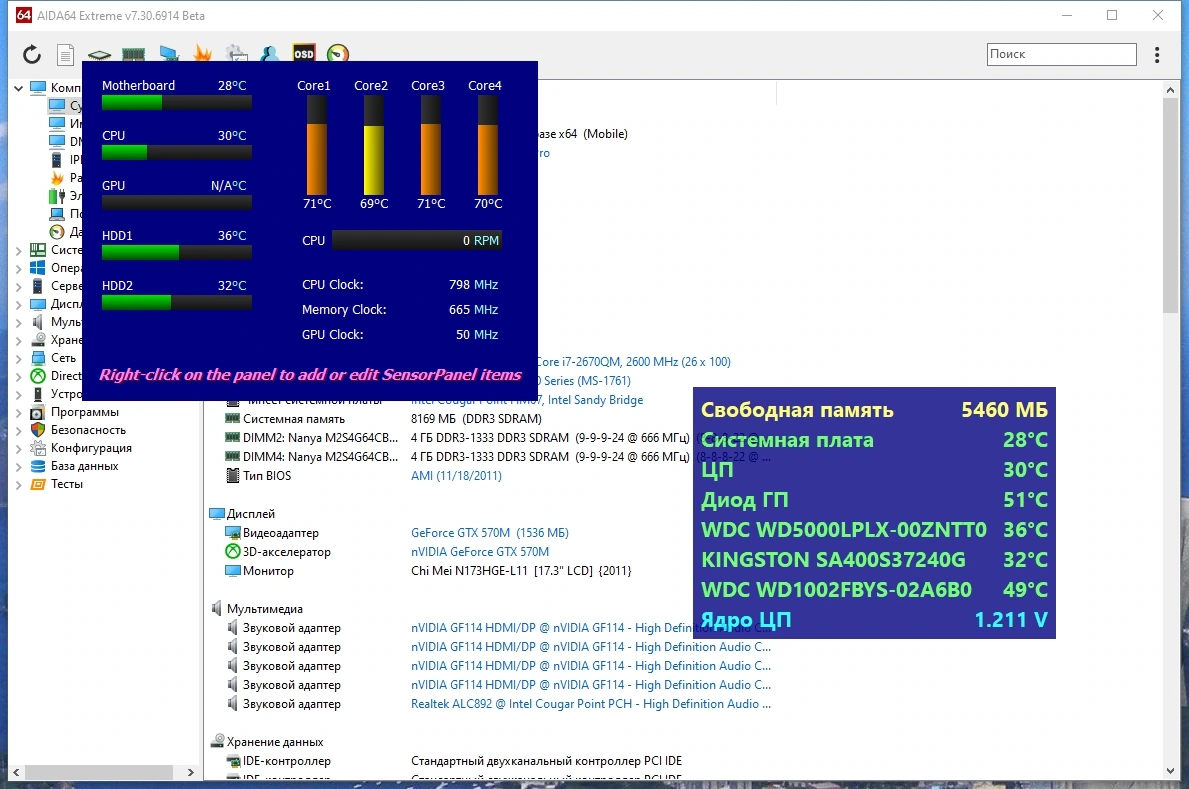Viewport: 1189px width, 789px height.
Task: Click the Xbox DirectX icon in the tree
Action: [38, 376]
